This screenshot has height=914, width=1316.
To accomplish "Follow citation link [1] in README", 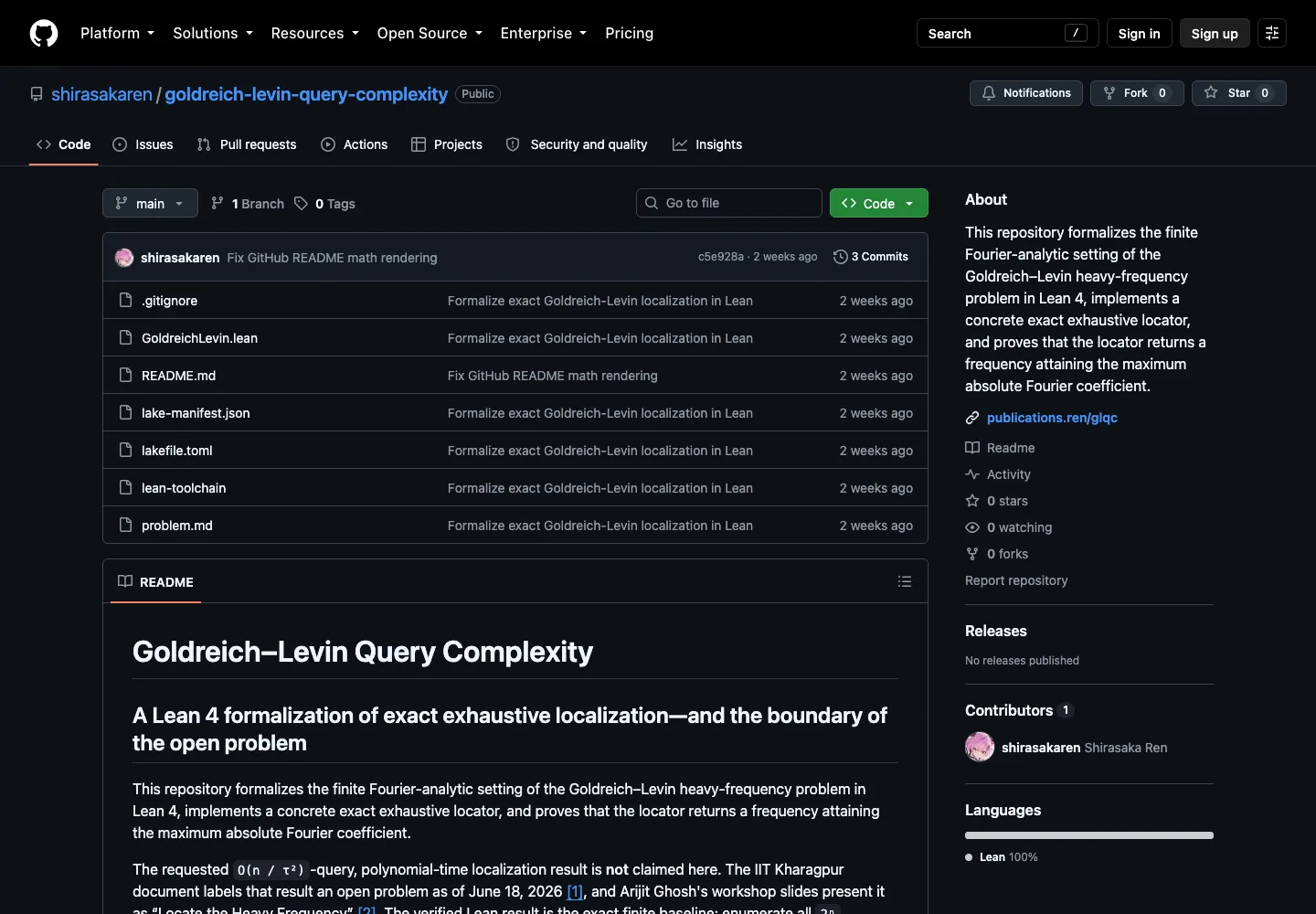I will (x=575, y=891).
